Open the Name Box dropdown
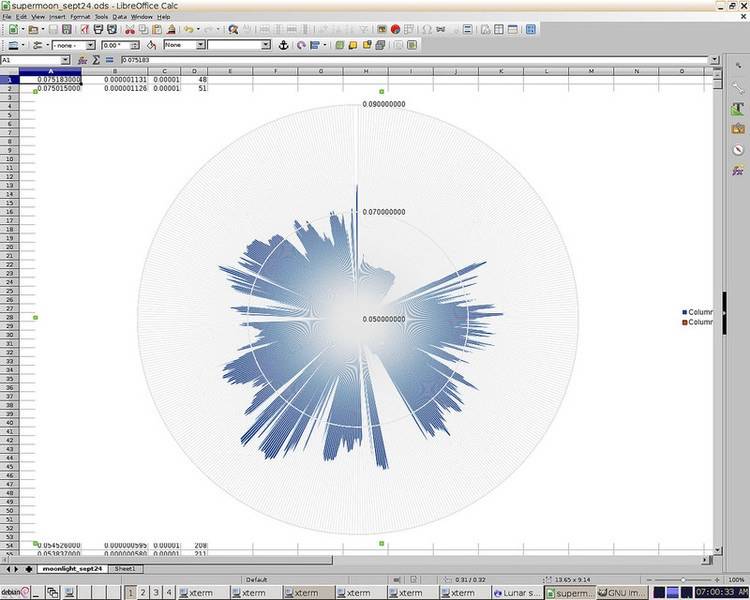Viewport: 750px width, 600px height. tap(66, 60)
